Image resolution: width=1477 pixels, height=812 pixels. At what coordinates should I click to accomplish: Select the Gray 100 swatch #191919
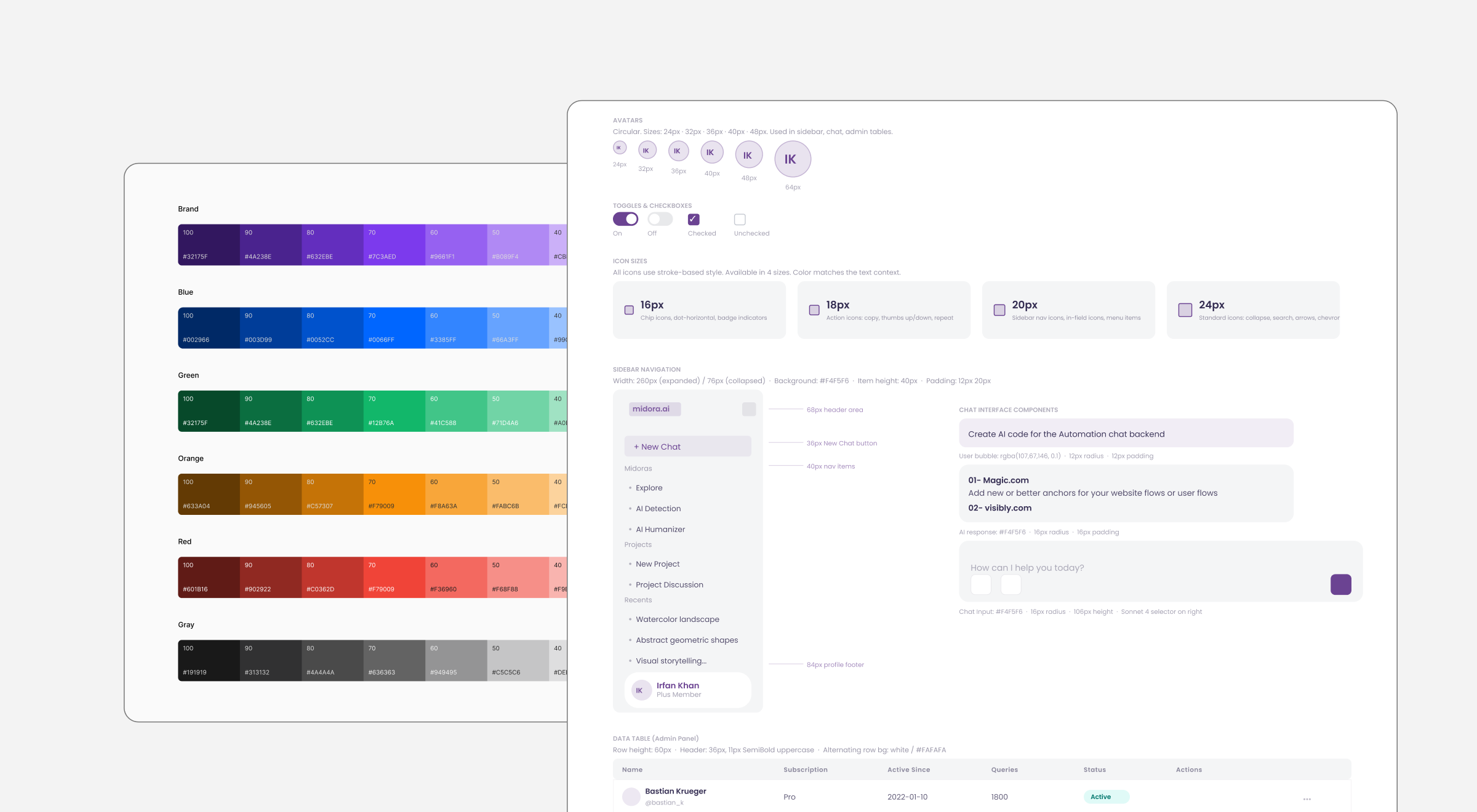tap(209, 661)
